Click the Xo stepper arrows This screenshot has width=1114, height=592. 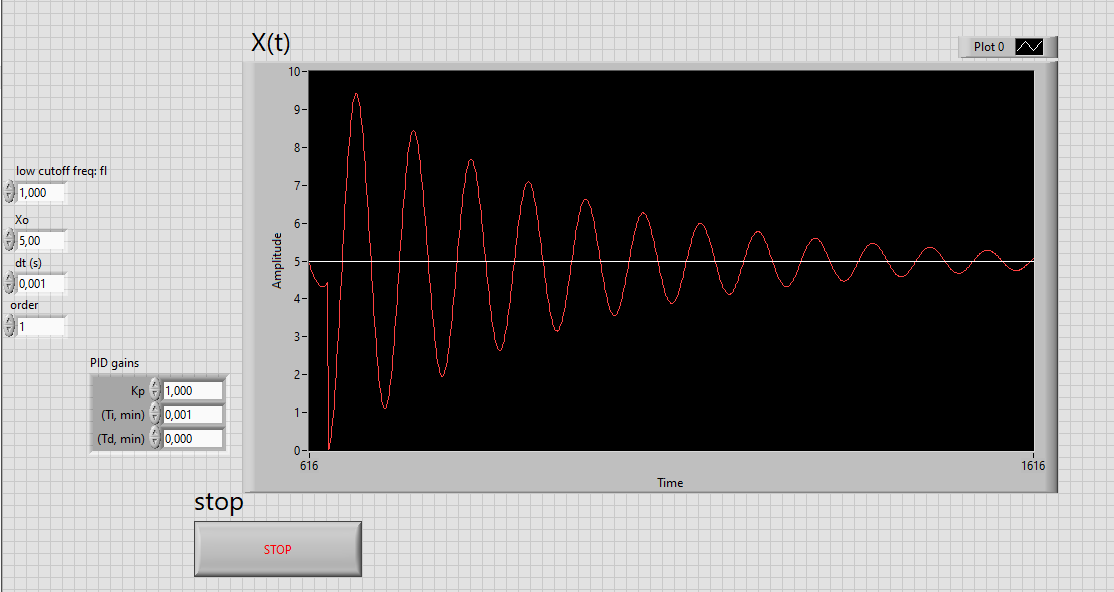pyautogui.click(x=9, y=240)
